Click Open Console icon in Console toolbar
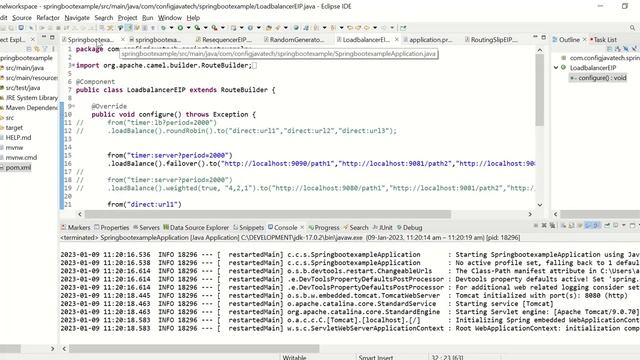This screenshot has height=360, width=640. [633, 225]
